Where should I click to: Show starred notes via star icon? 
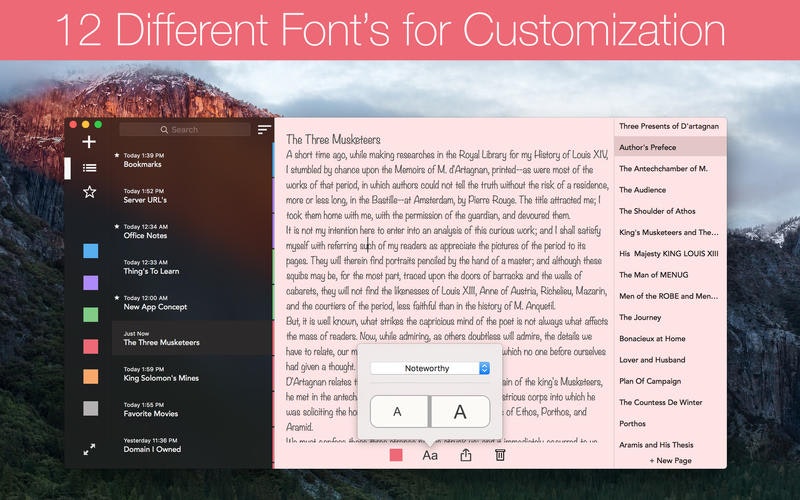89,192
